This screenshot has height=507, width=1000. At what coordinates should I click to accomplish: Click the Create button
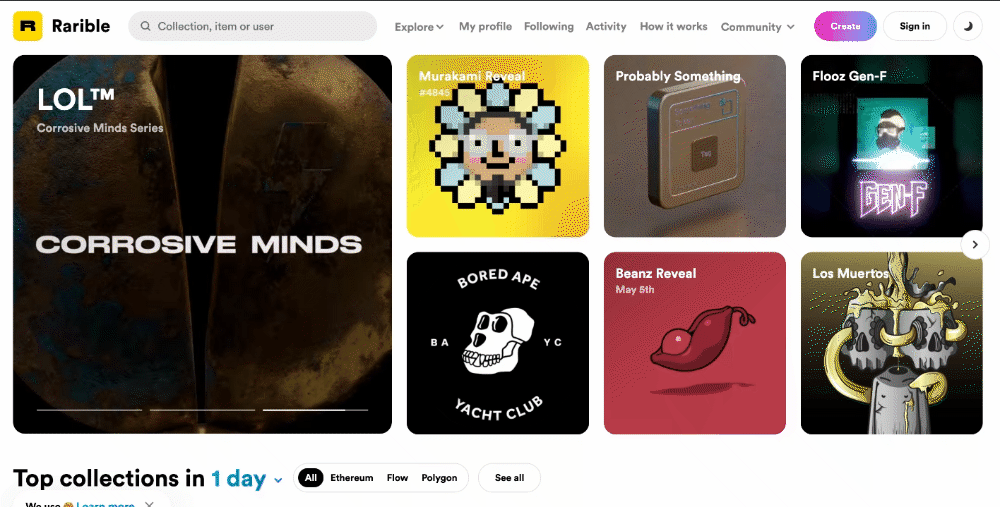click(x=845, y=26)
